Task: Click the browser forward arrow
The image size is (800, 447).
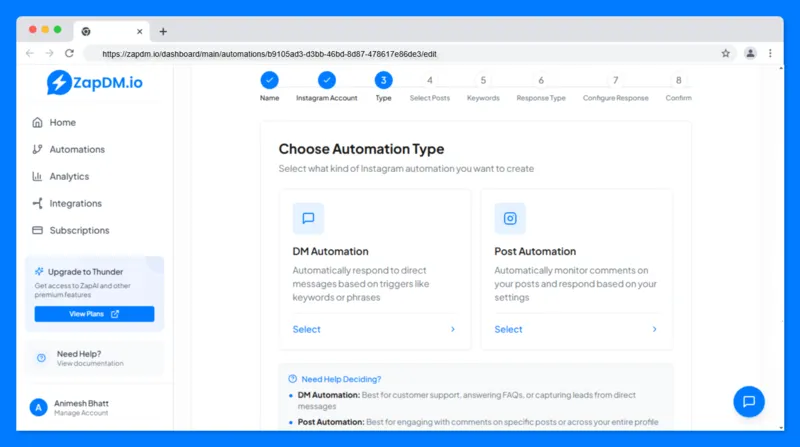Action: click(49, 53)
